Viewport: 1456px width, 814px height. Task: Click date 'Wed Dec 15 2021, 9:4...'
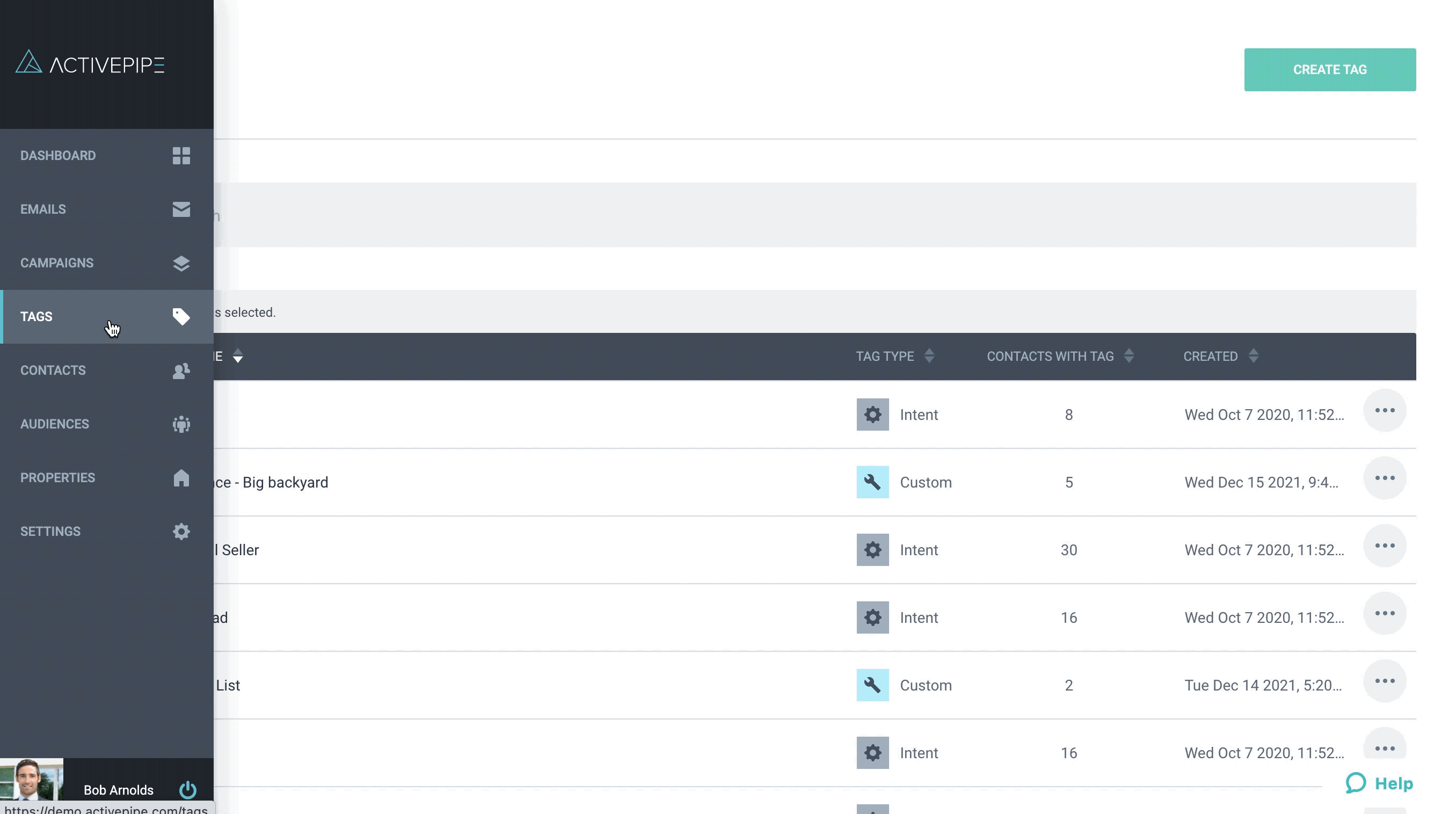[x=1261, y=482]
